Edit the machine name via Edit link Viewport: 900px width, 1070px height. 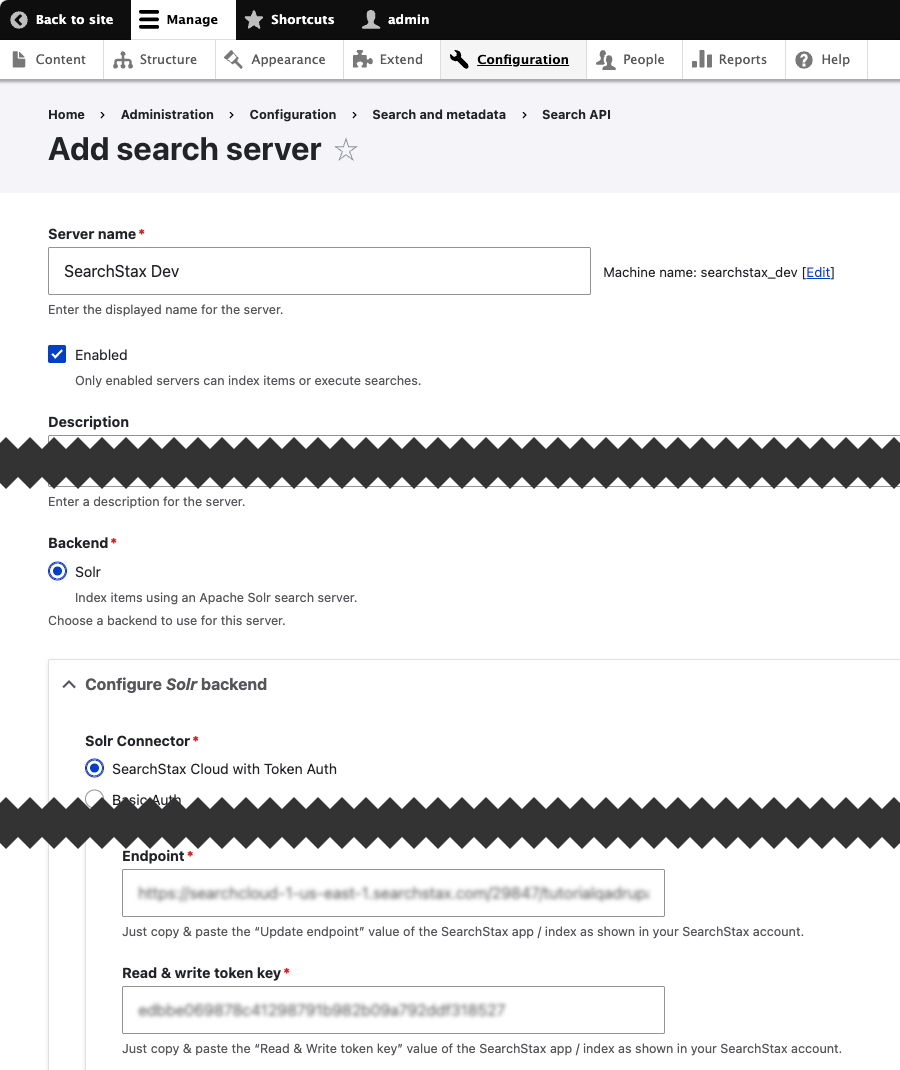818,272
